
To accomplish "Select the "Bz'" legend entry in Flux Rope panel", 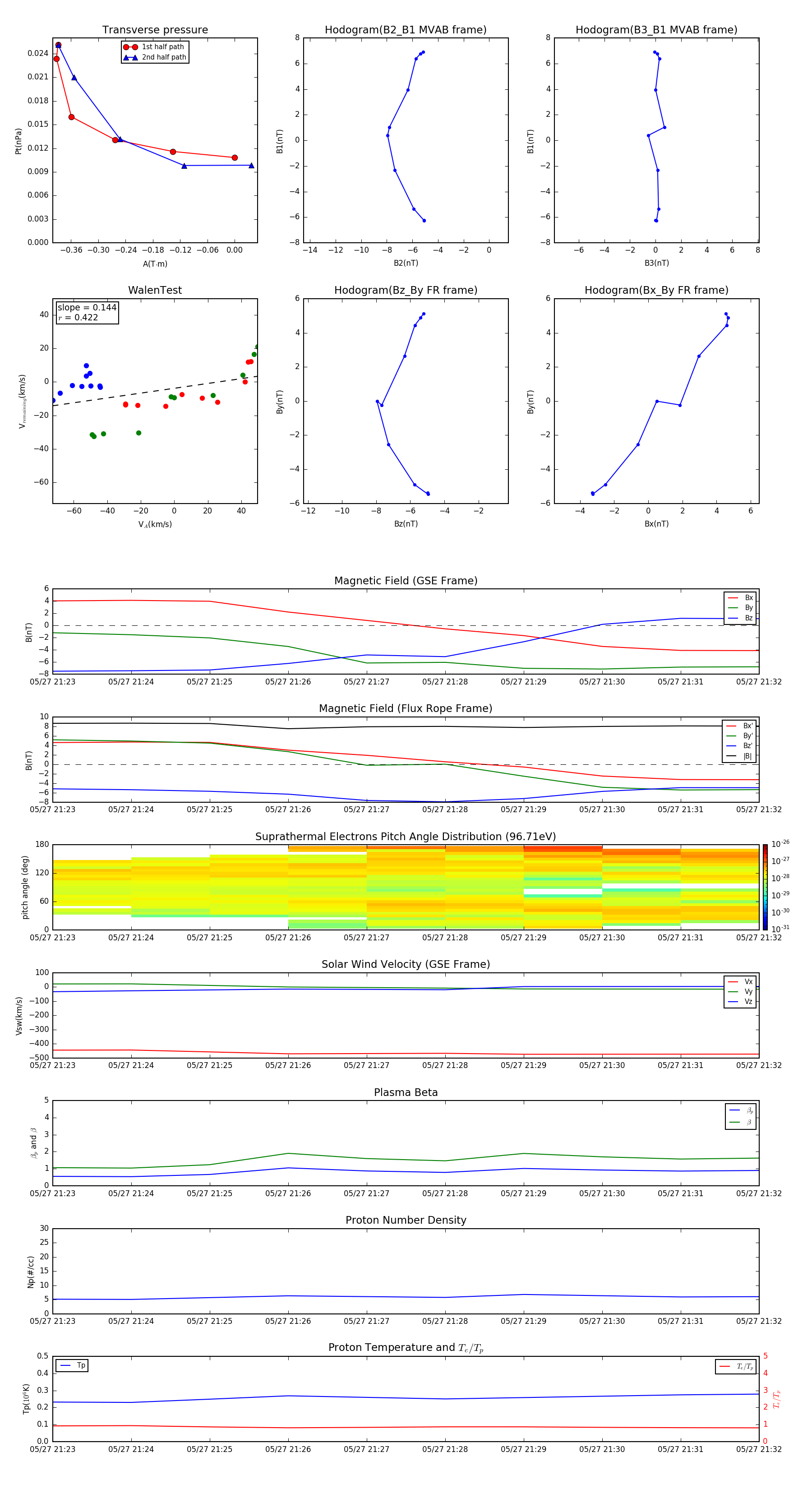I will tap(740, 746).
